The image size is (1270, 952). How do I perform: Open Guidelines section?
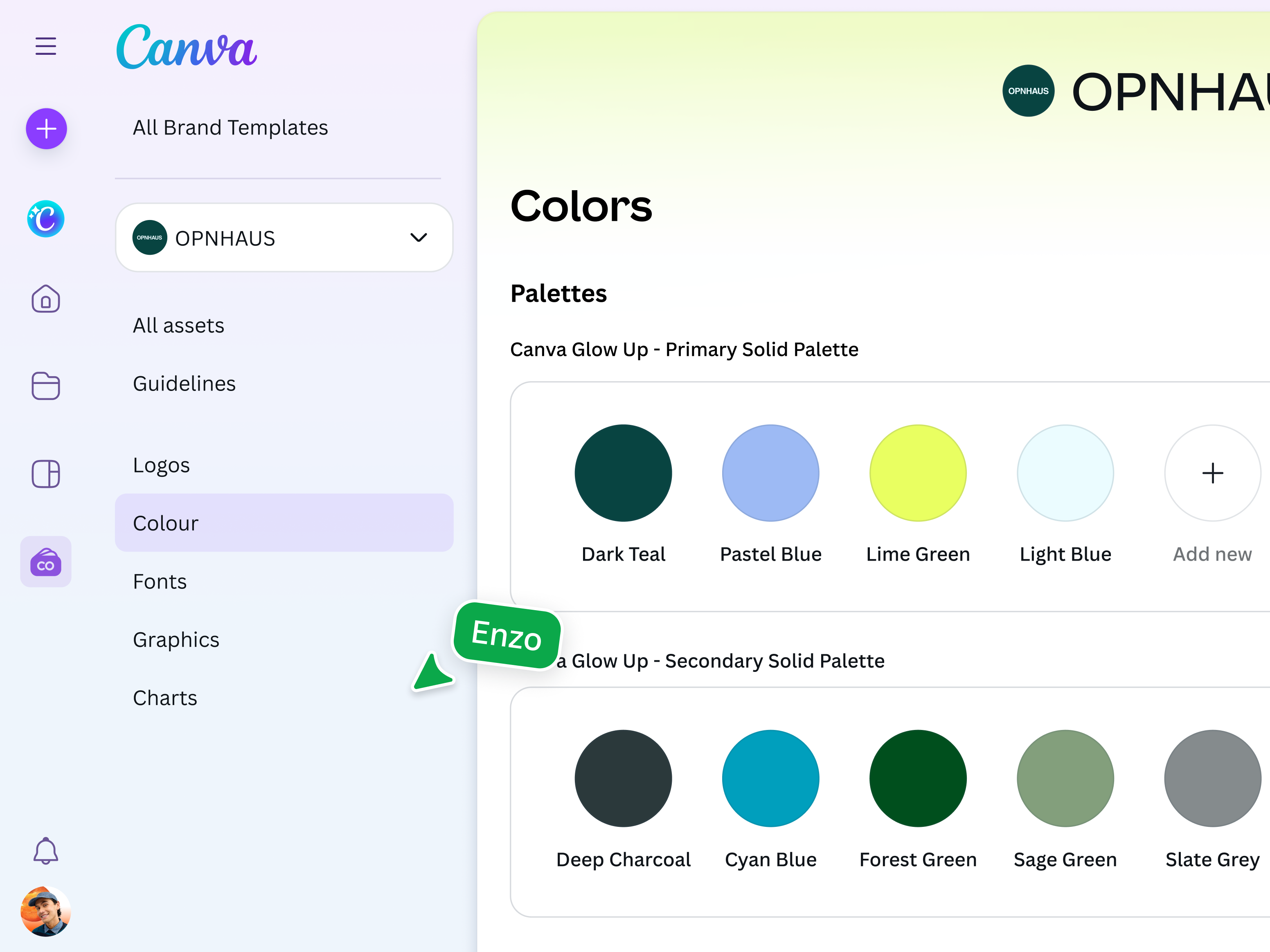(184, 383)
